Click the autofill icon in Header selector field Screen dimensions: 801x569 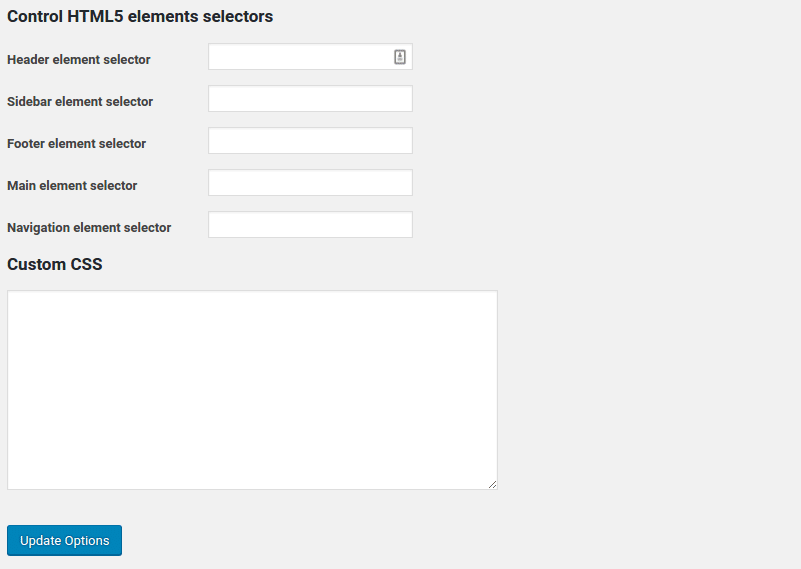coord(400,57)
